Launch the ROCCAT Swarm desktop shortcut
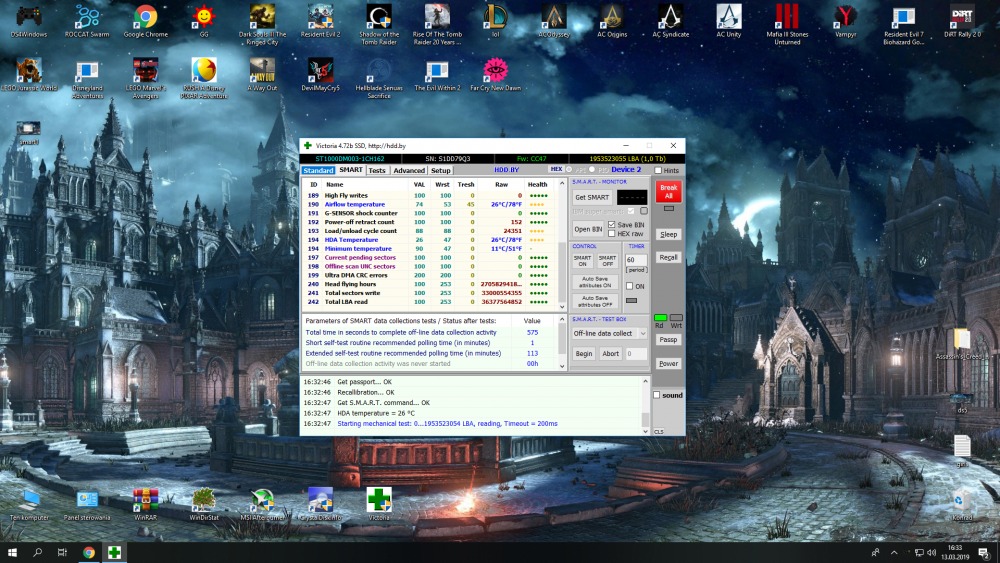Viewport: 1000px width, 563px height. pyautogui.click(x=88, y=17)
